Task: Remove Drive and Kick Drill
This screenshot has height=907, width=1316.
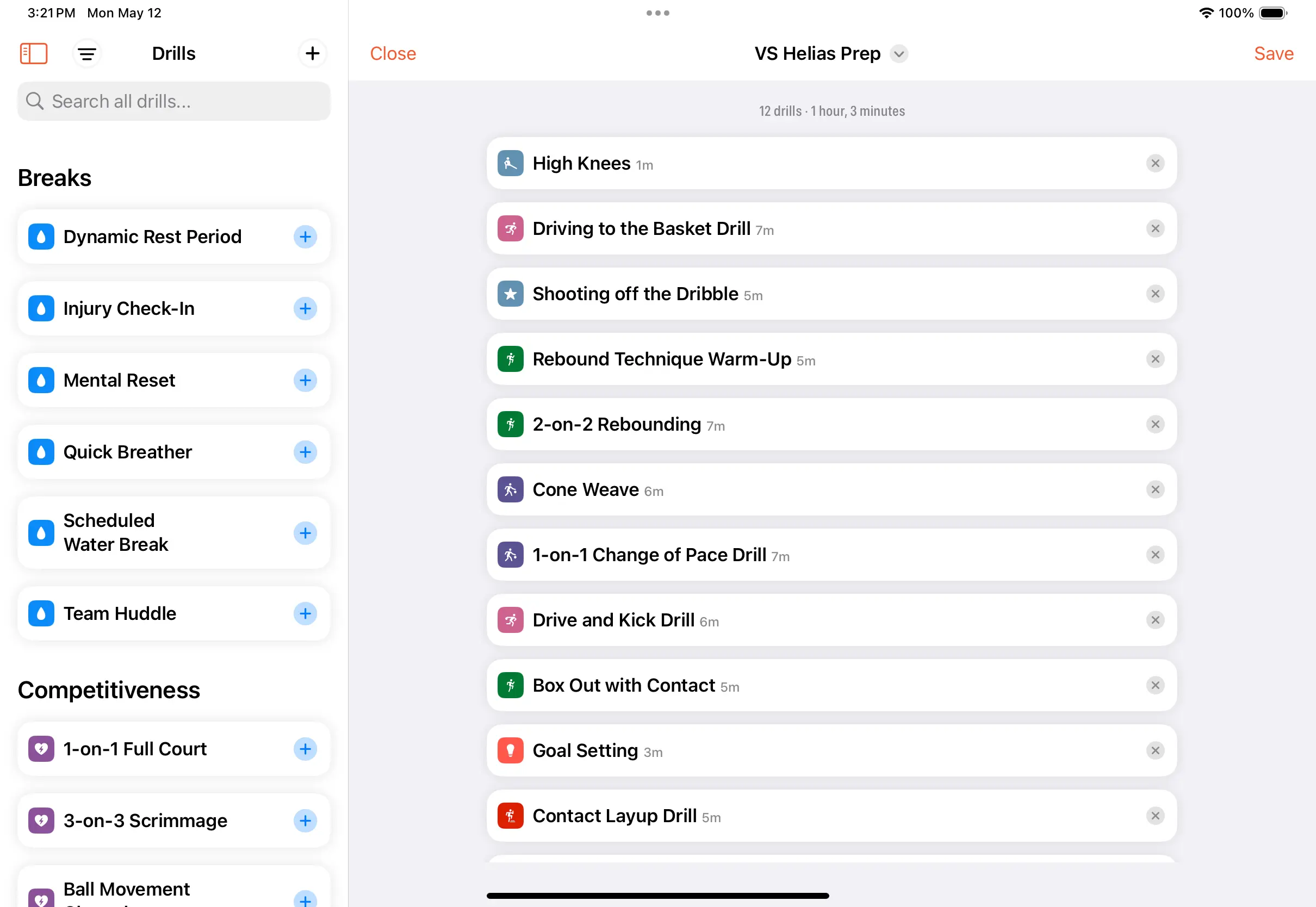Action: point(1155,620)
